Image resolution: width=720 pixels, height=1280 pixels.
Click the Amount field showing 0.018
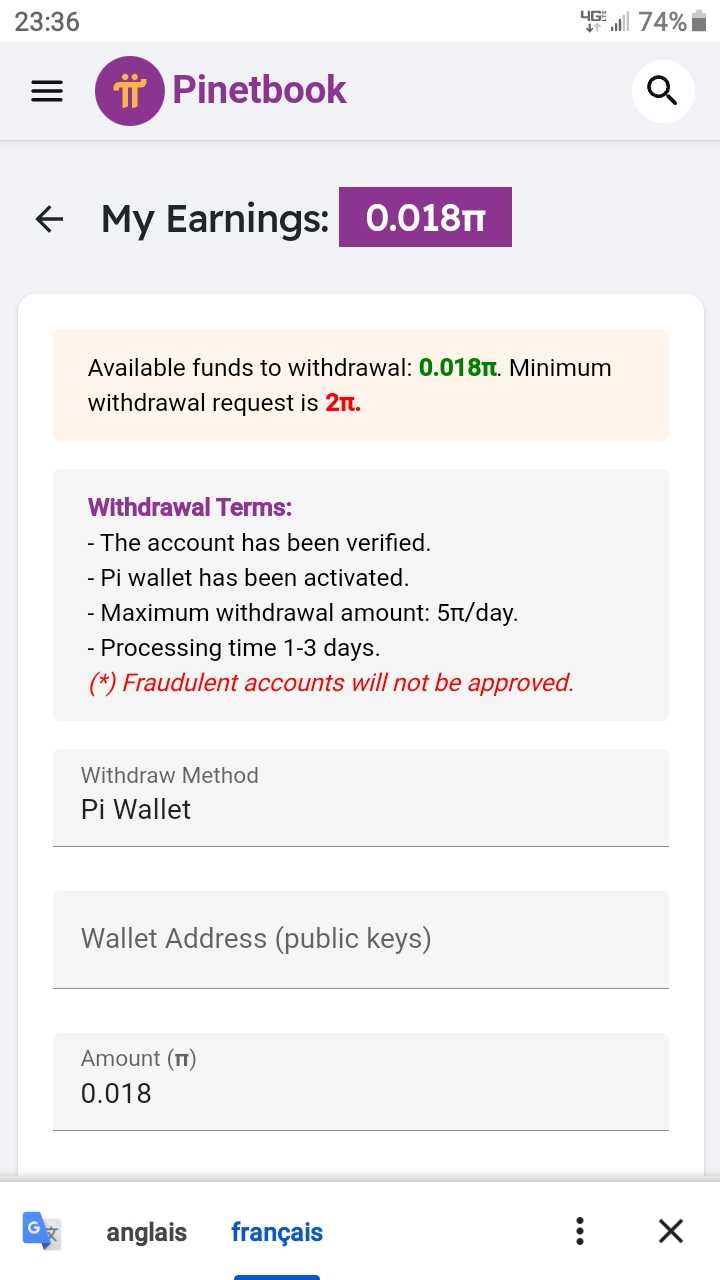[x=360, y=1080]
